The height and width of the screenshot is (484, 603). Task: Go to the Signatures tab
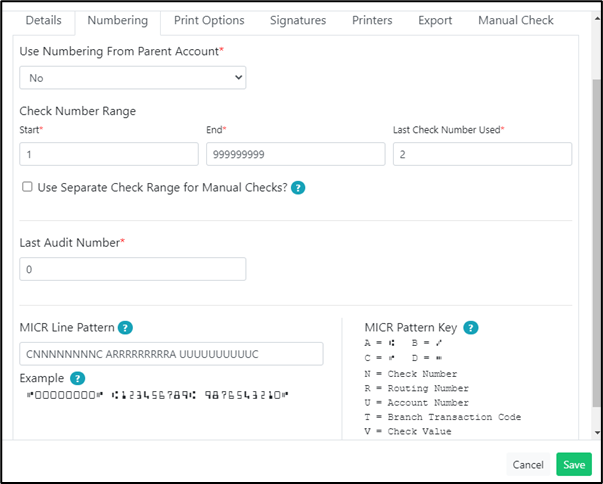tap(298, 20)
